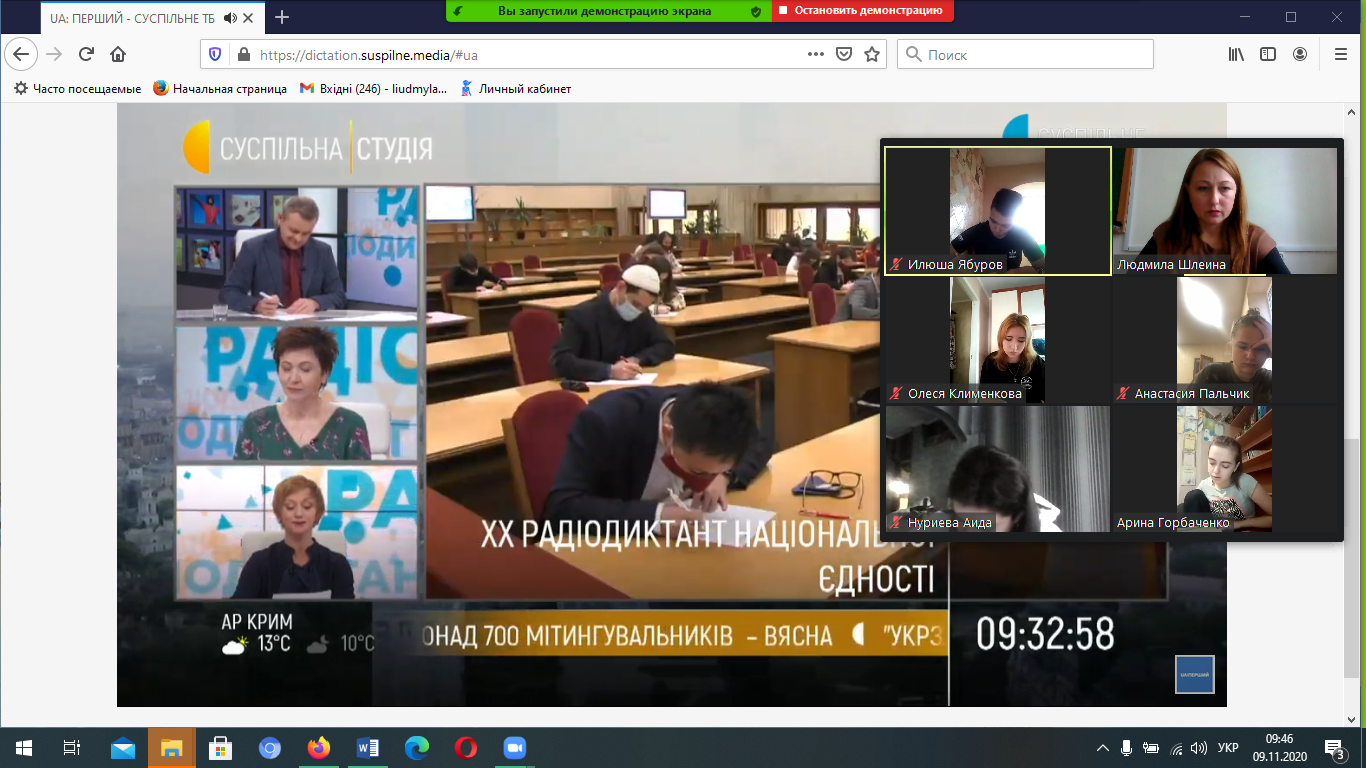Viewport: 1366px width, 768px height.
Task: Select Анастасия Пальчик's video tile
Action: pyautogui.click(x=1225, y=340)
